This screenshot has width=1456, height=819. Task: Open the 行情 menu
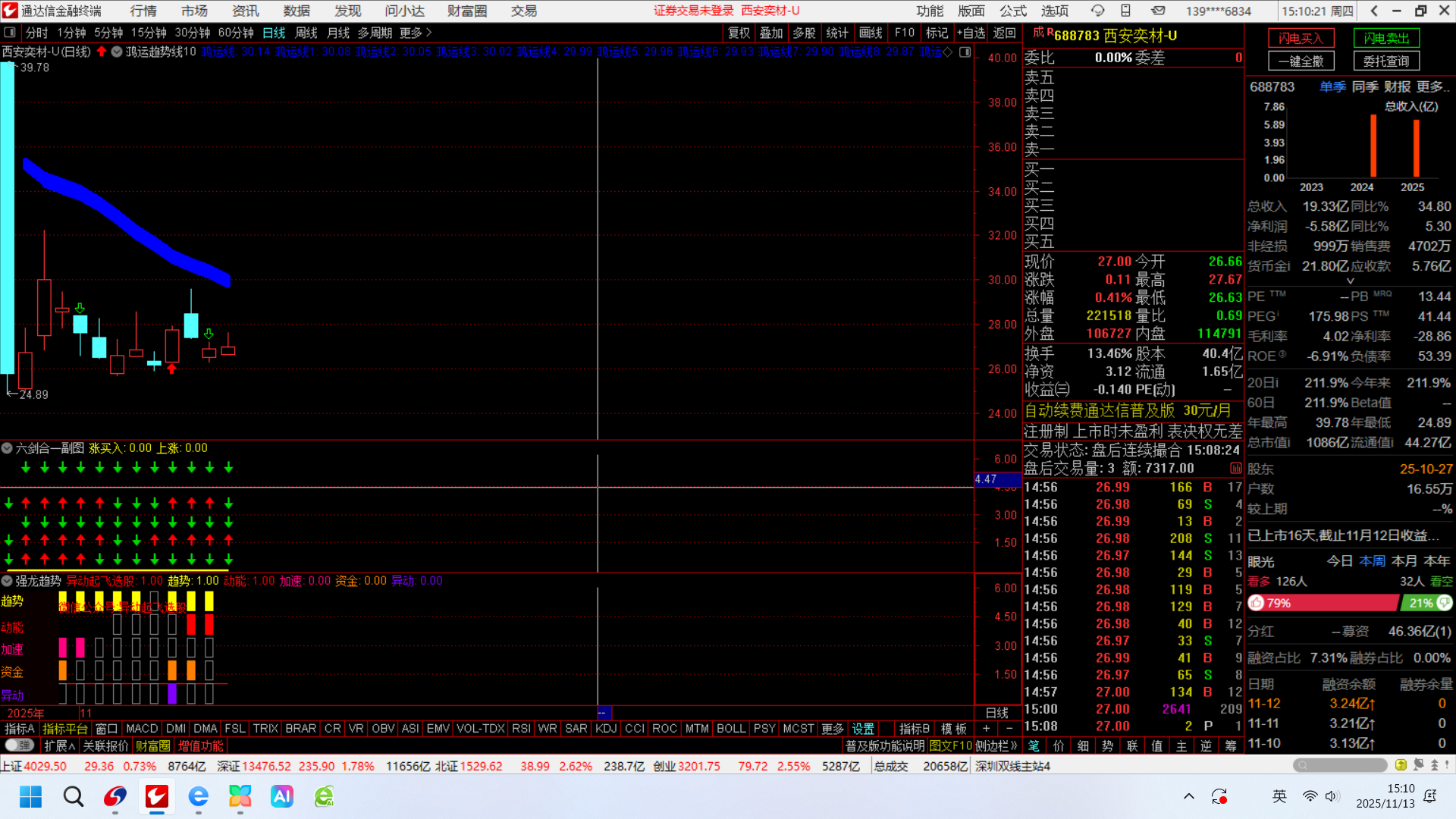(143, 11)
